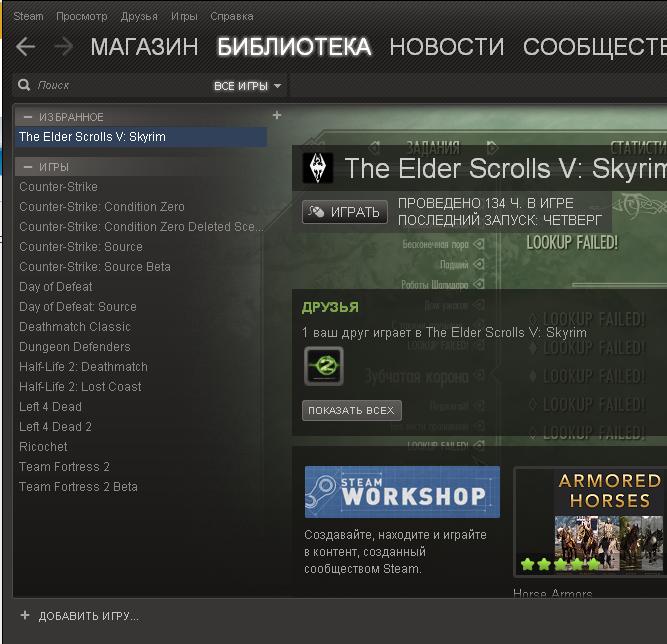The width and height of the screenshot is (667, 644).
Task: Click the forward navigation arrow
Action: (64, 46)
